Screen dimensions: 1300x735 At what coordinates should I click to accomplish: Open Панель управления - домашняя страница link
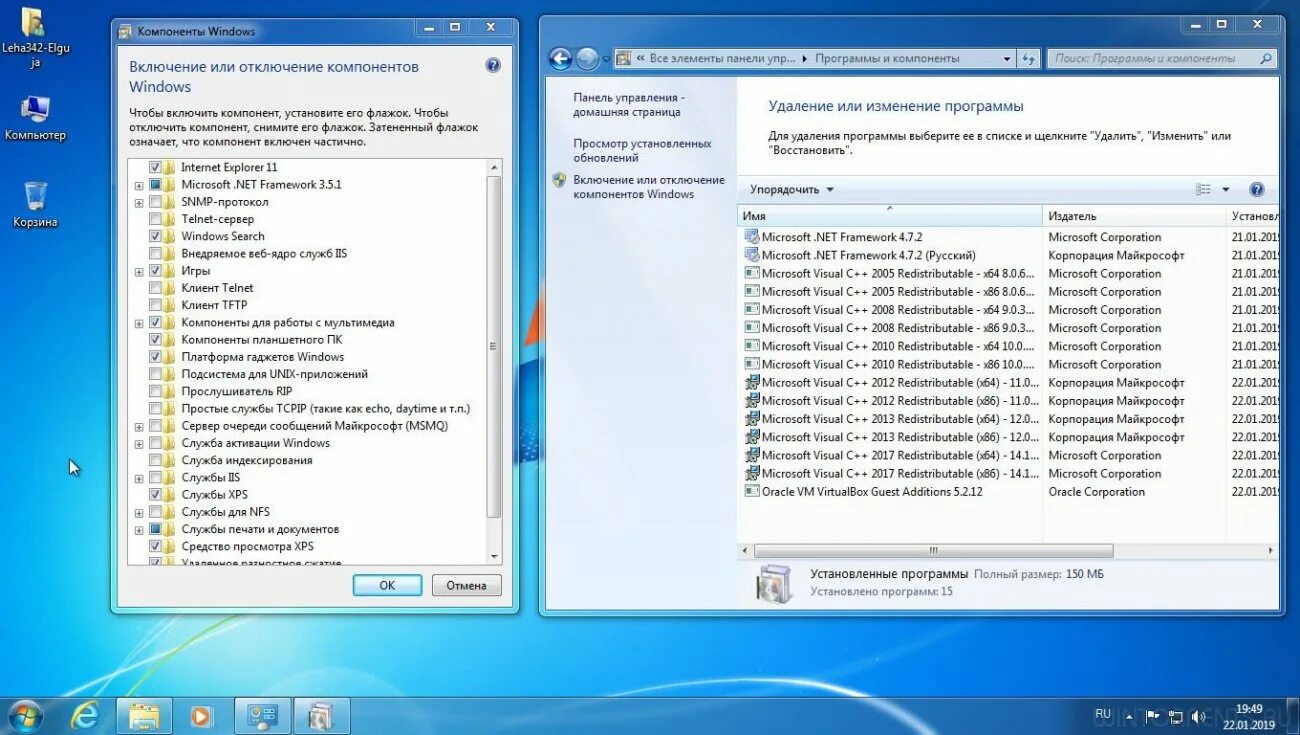pos(629,105)
